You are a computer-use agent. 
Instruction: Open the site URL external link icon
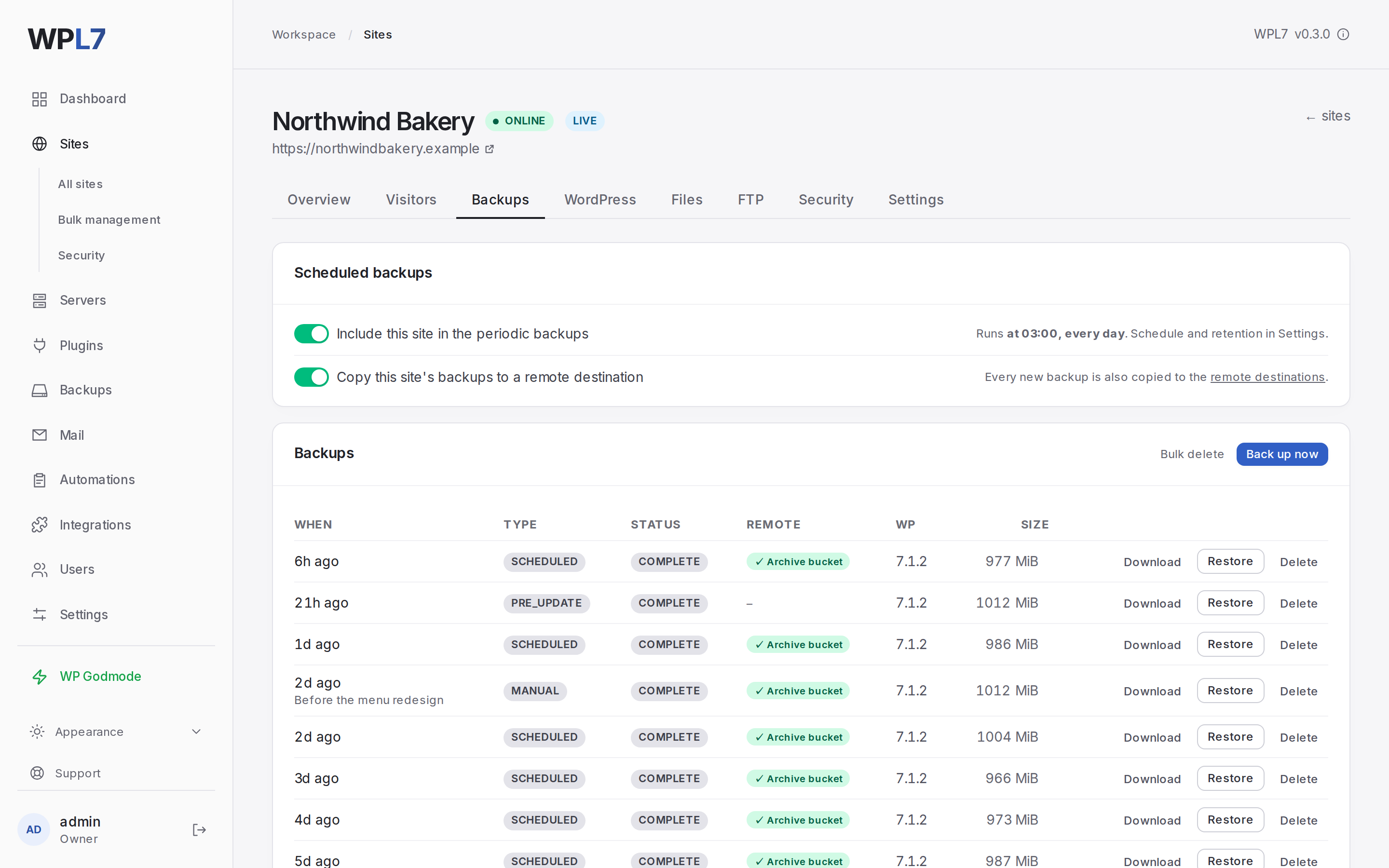pyautogui.click(x=489, y=149)
